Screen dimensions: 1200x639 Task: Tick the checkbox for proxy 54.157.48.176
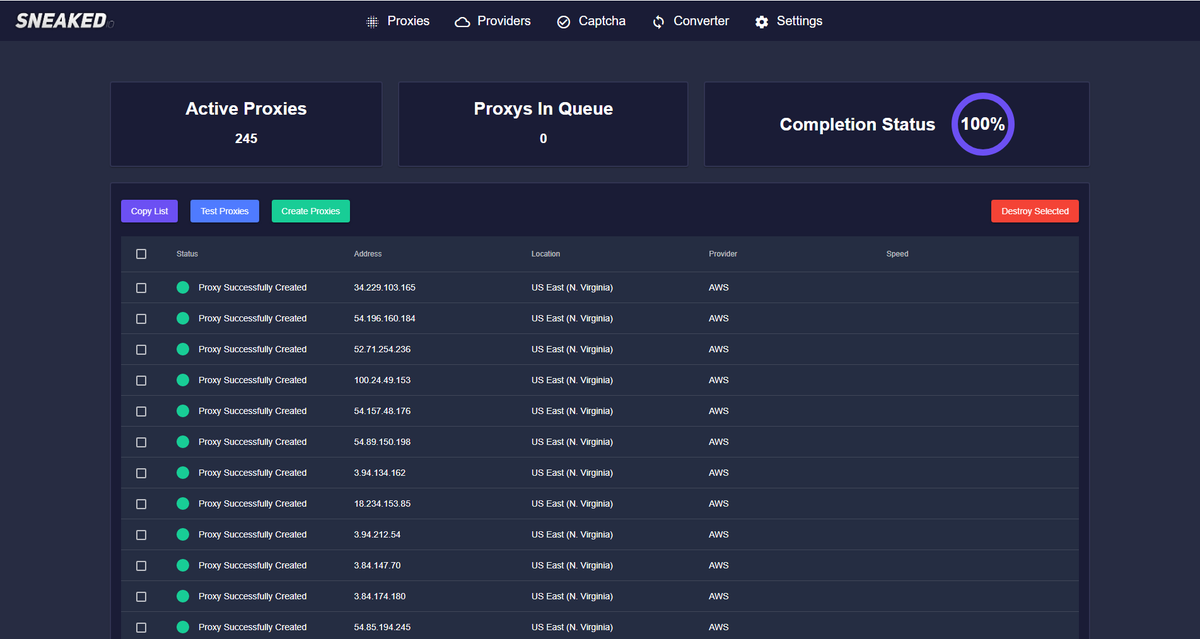click(x=141, y=412)
